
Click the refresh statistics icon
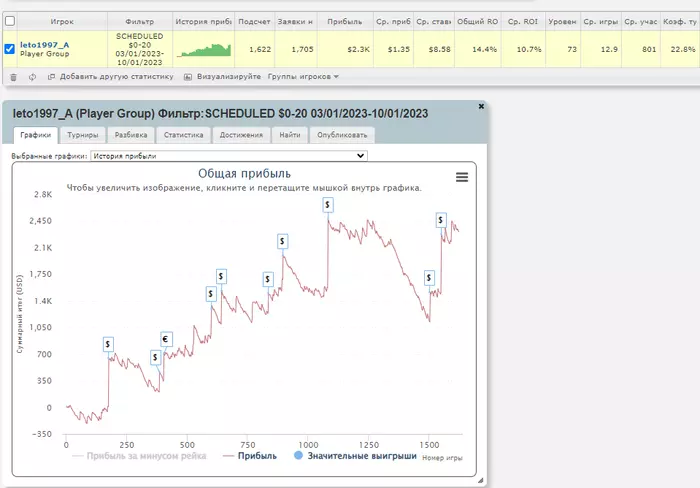point(32,77)
